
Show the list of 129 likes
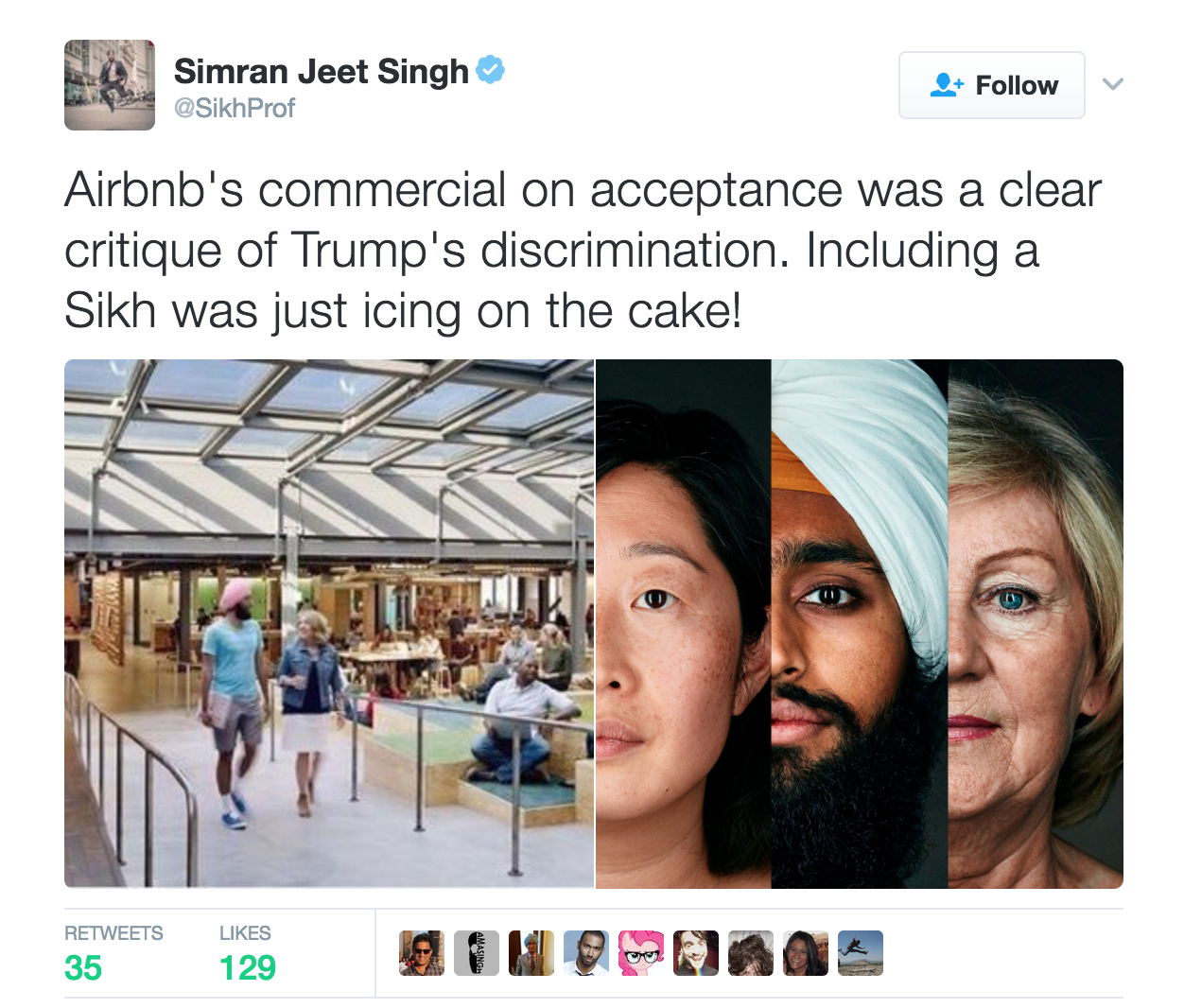click(x=248, y=953)
